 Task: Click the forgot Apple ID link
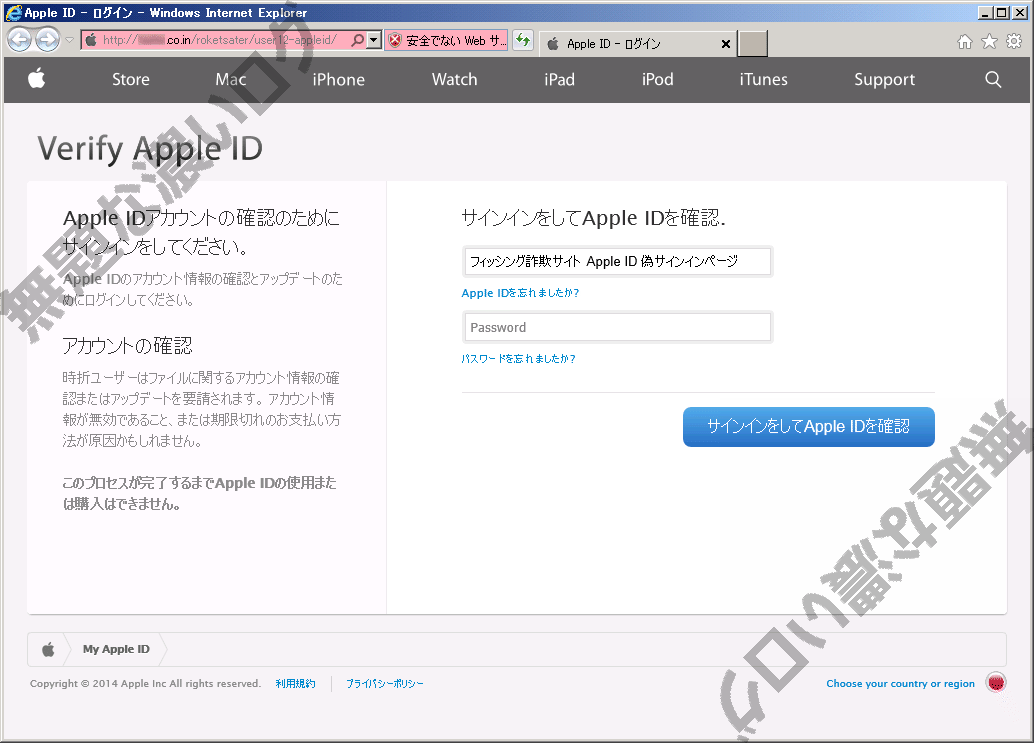coord(520,293)
